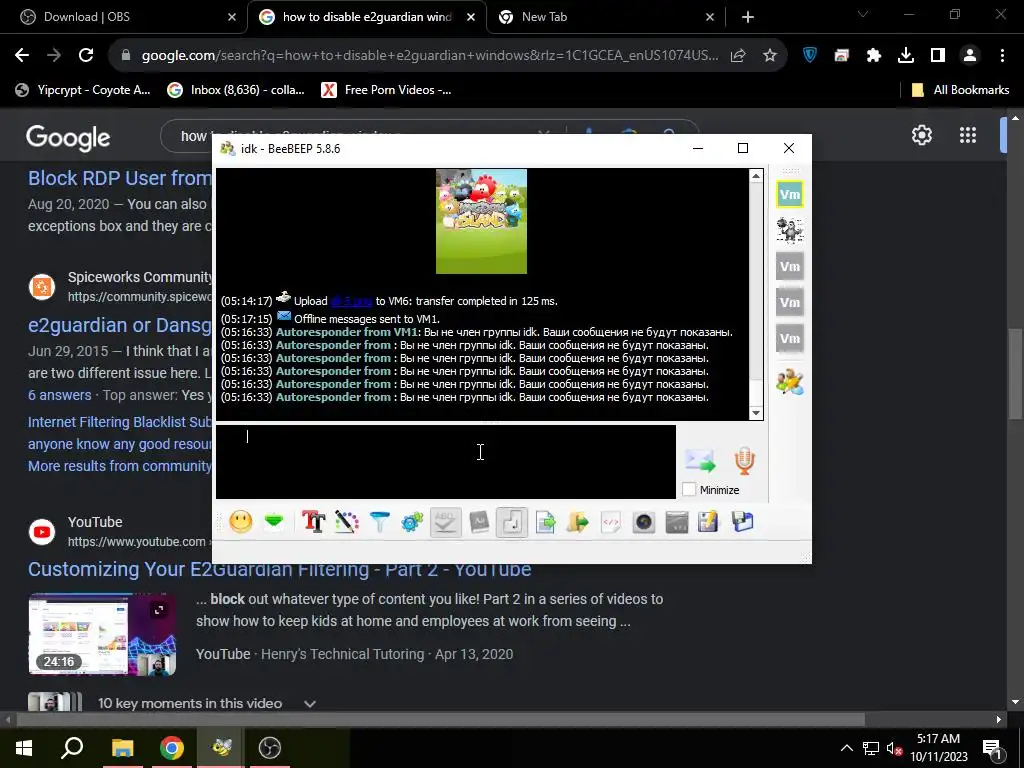
Task: Click the blue funnel filter icon
Action: tap(379, 522)
